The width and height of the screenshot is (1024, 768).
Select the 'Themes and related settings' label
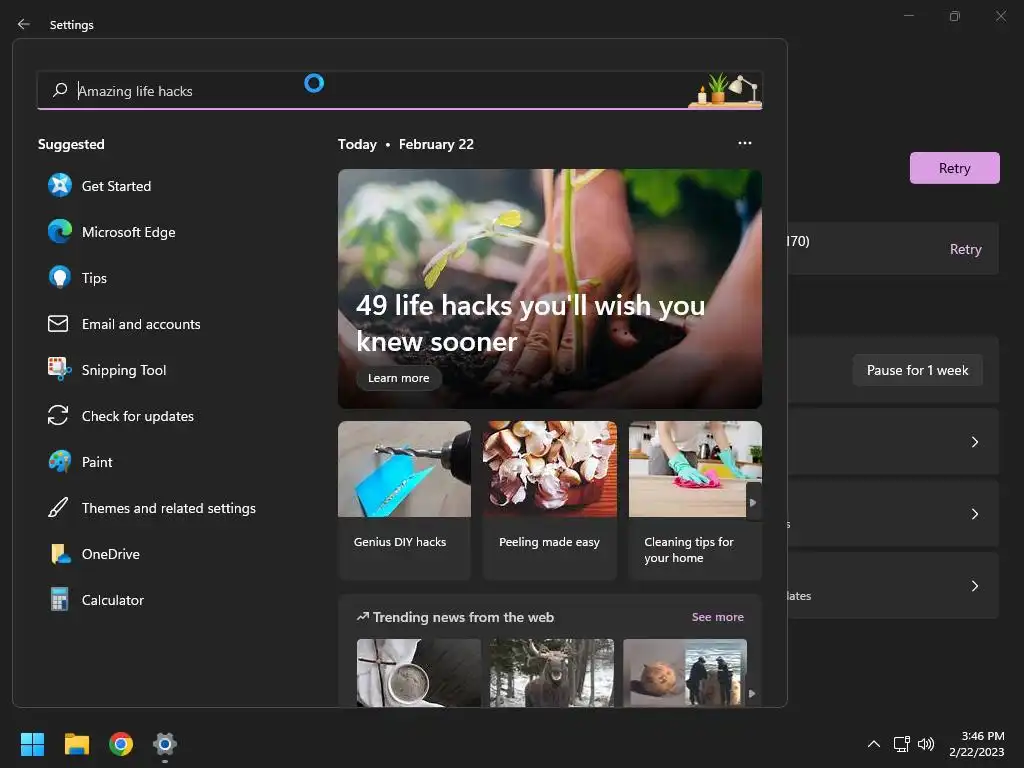coord(168,507)
